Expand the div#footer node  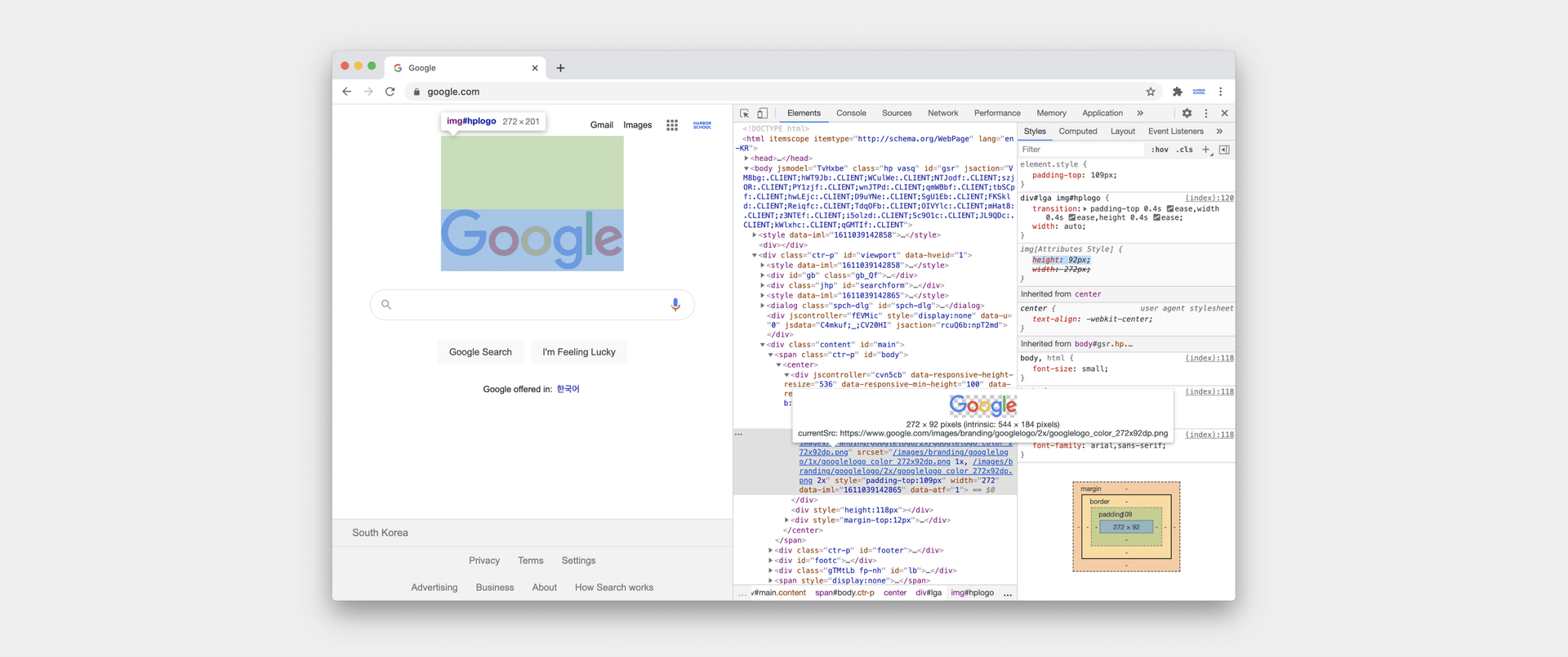771,551
